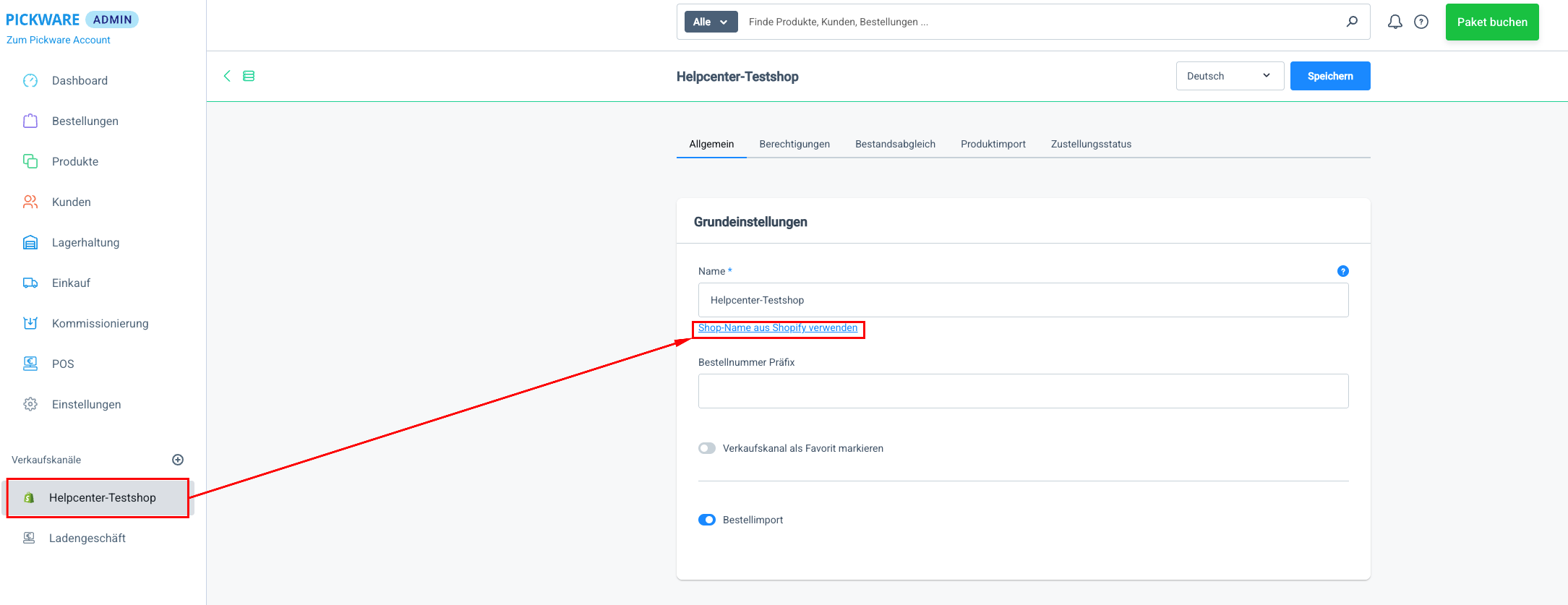Click the Bestellnummer Präfix input field
The width and height of the screenshot is (1568, 605).
tap(1023, 391)
